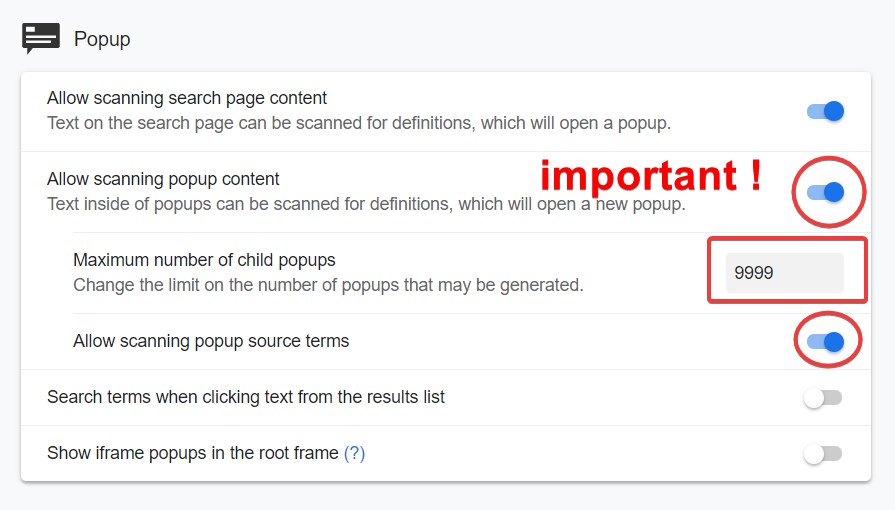Viewport: 895px width, 510px height.
Task: Click the Popup section heading text
Action: 102,39
